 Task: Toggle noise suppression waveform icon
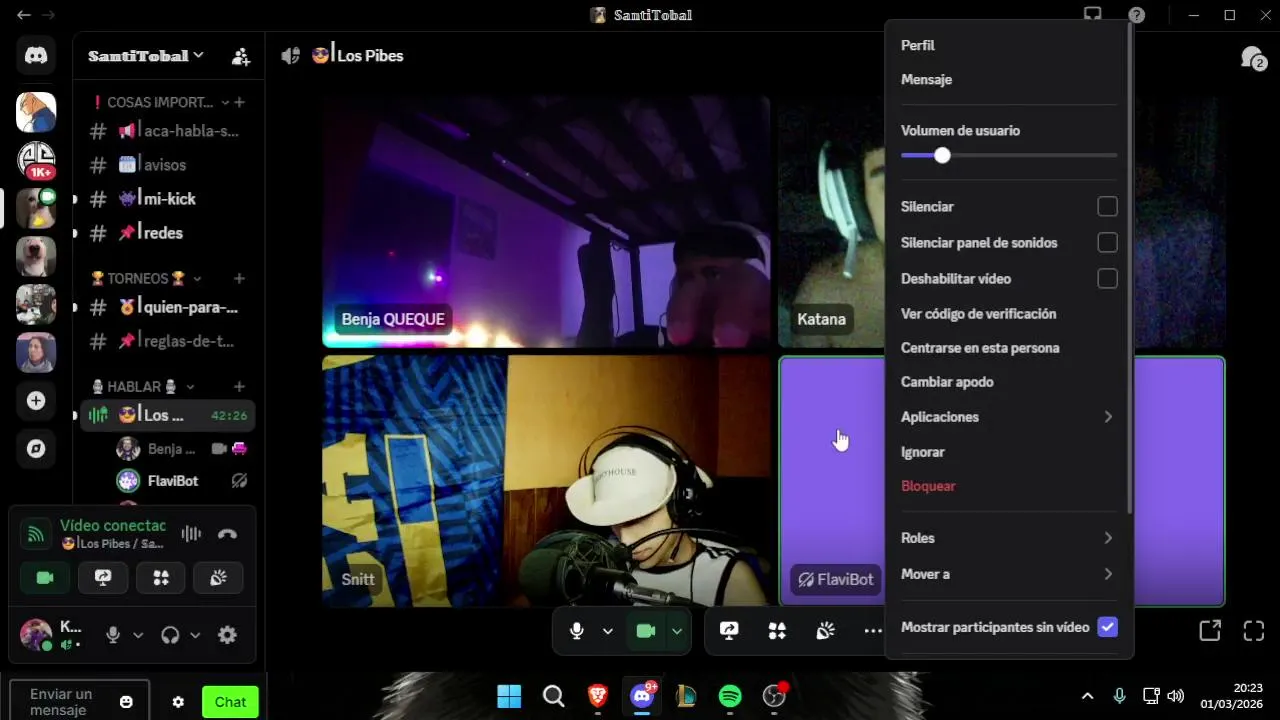191,534
